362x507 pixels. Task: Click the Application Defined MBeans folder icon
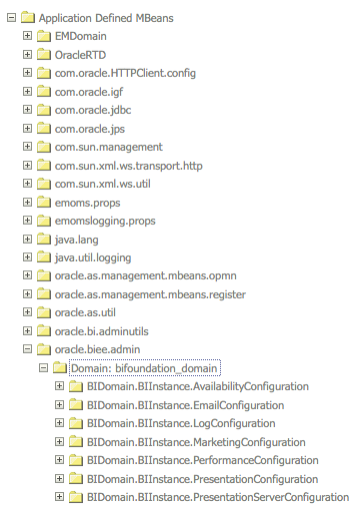point(28,17)
